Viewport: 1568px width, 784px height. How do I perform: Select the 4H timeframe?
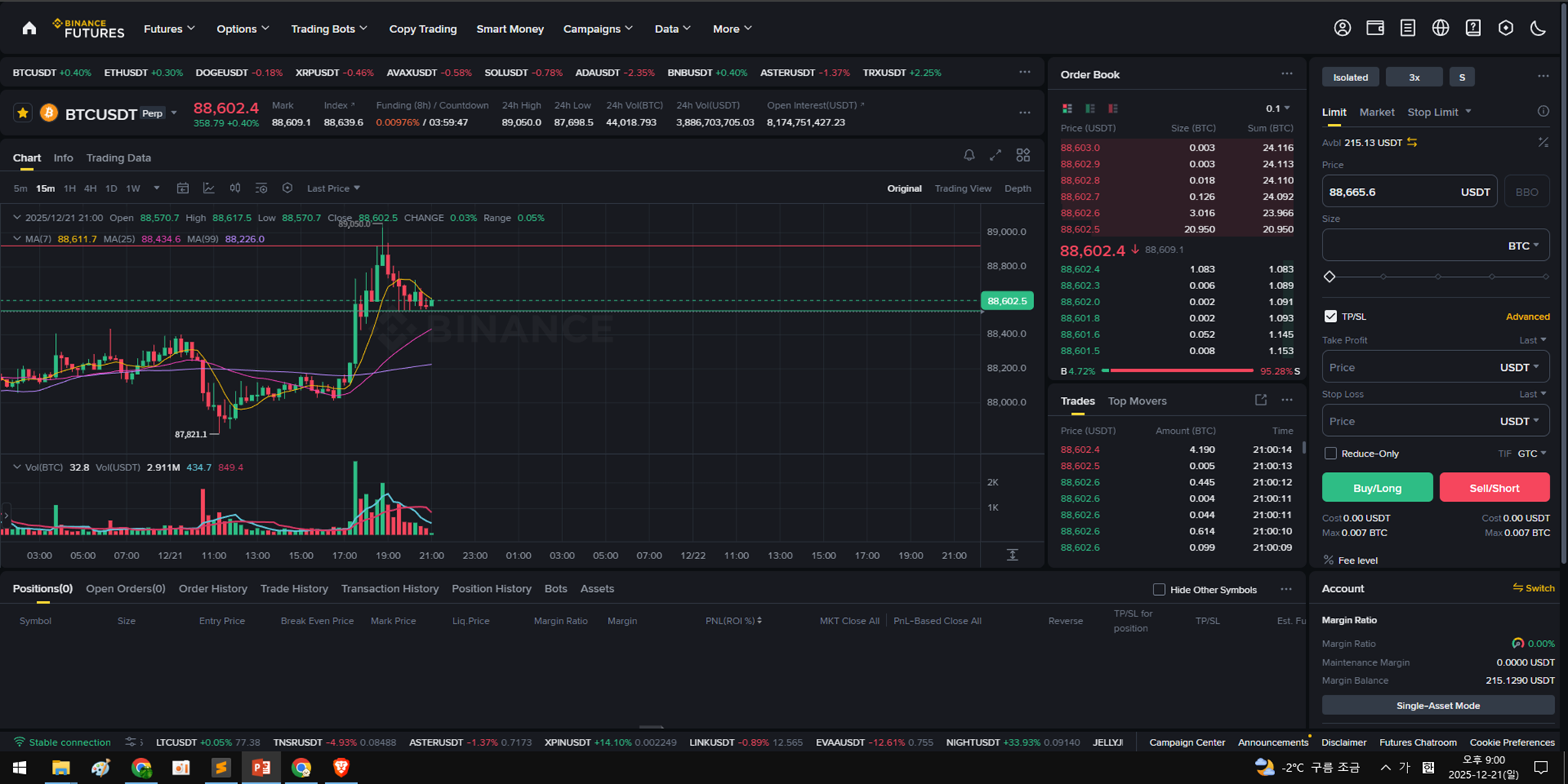tap(90, 188)
